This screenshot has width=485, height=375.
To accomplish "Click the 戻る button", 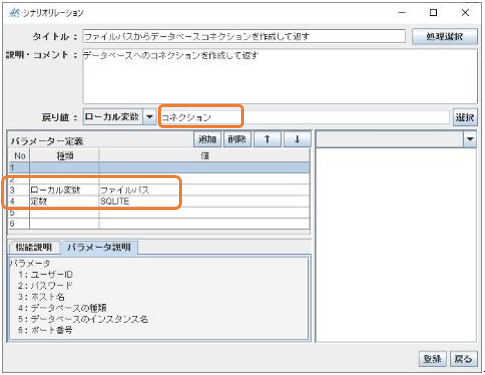I will coord(463,359).
